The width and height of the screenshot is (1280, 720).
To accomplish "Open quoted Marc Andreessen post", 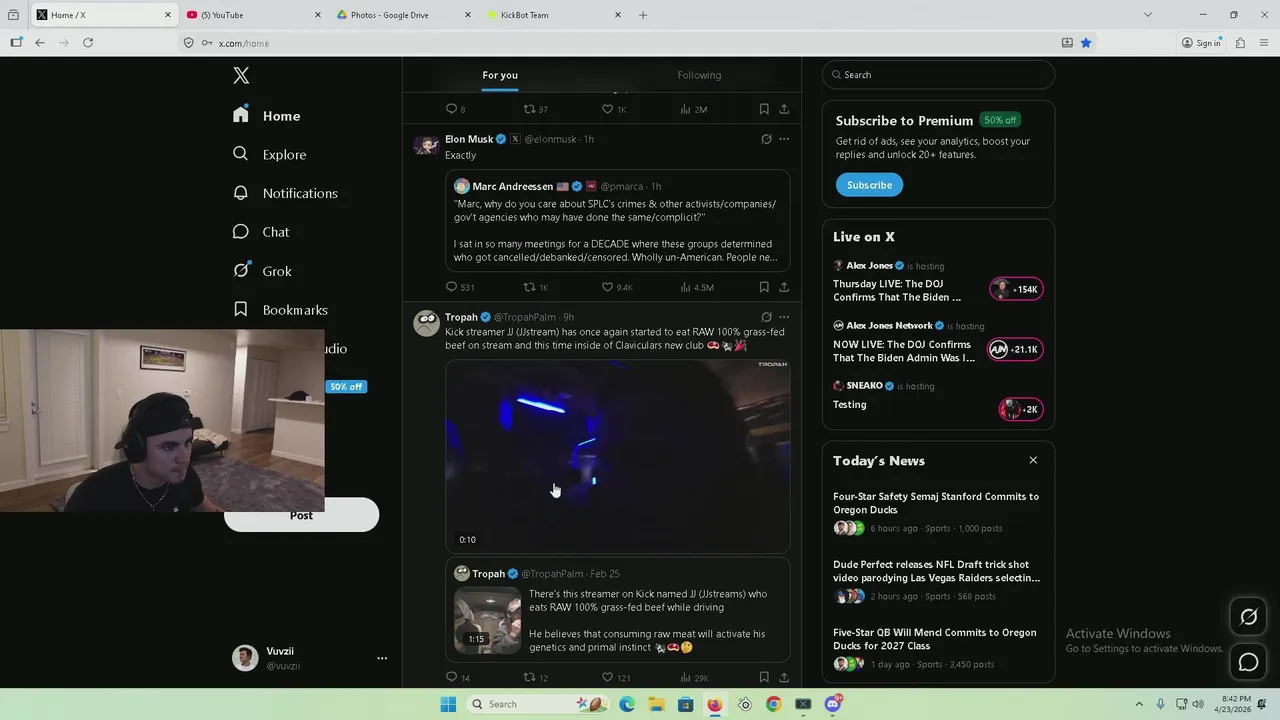I will tap(618, 221).
